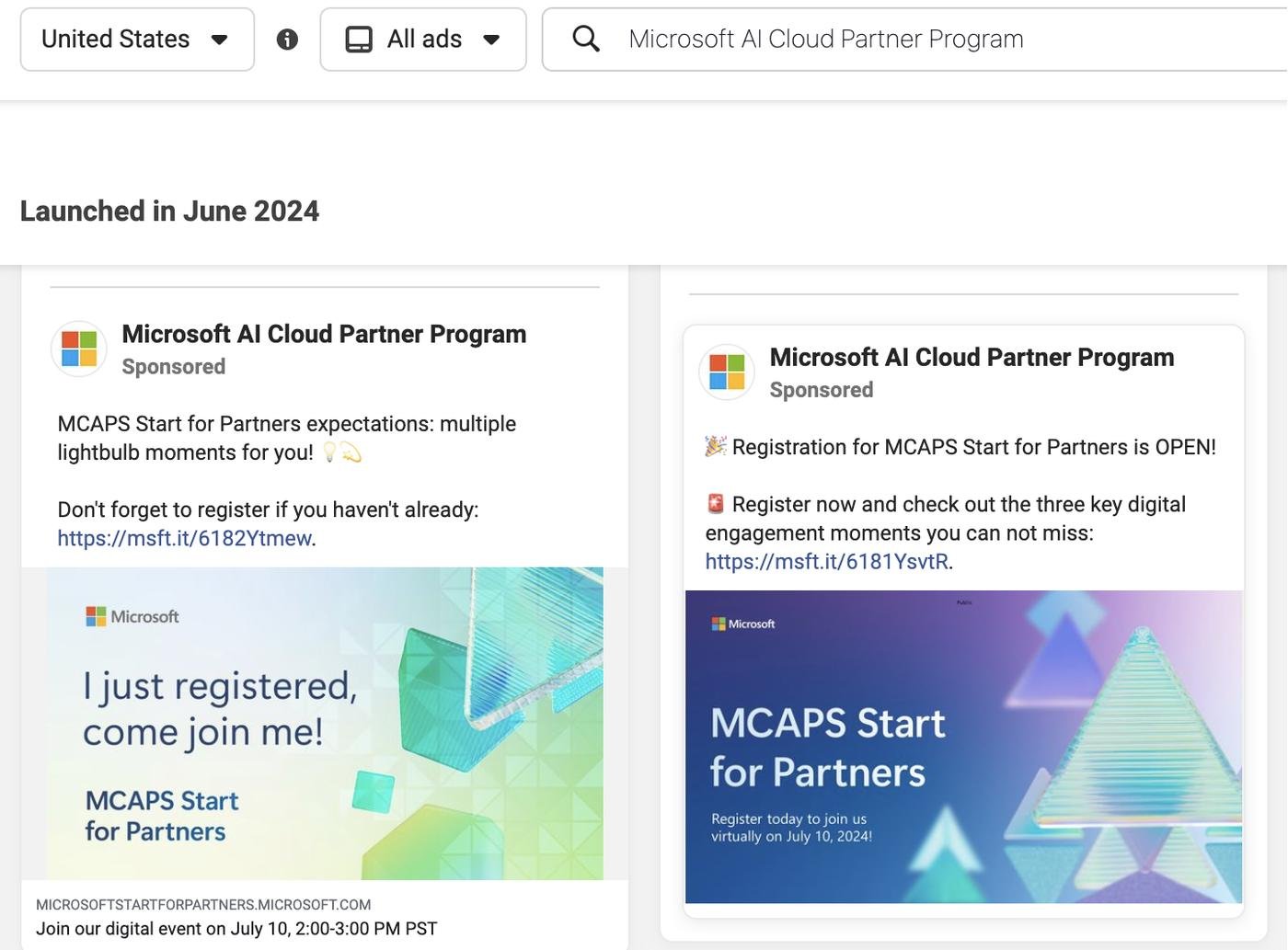Open the United States country dropdown
1288x950 pixels.
(x=137, y=40)
